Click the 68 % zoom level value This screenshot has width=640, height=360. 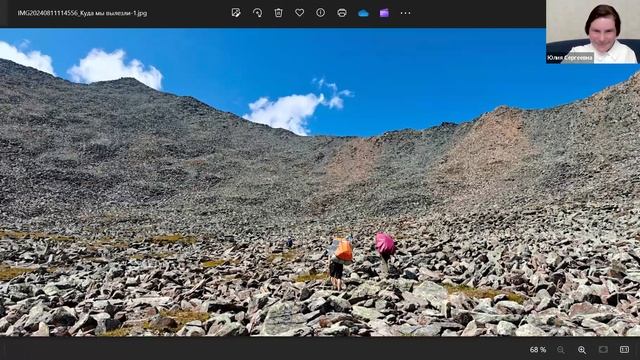point(538,350)
